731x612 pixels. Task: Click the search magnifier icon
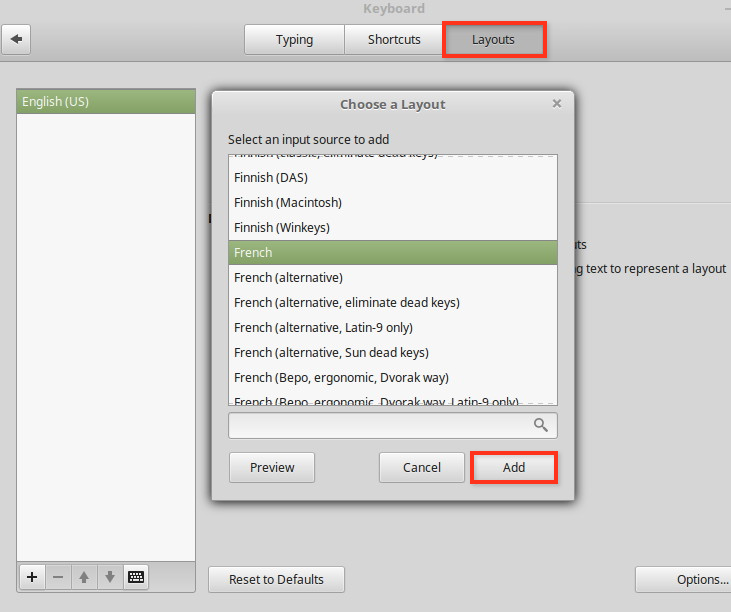click(541, 425)
